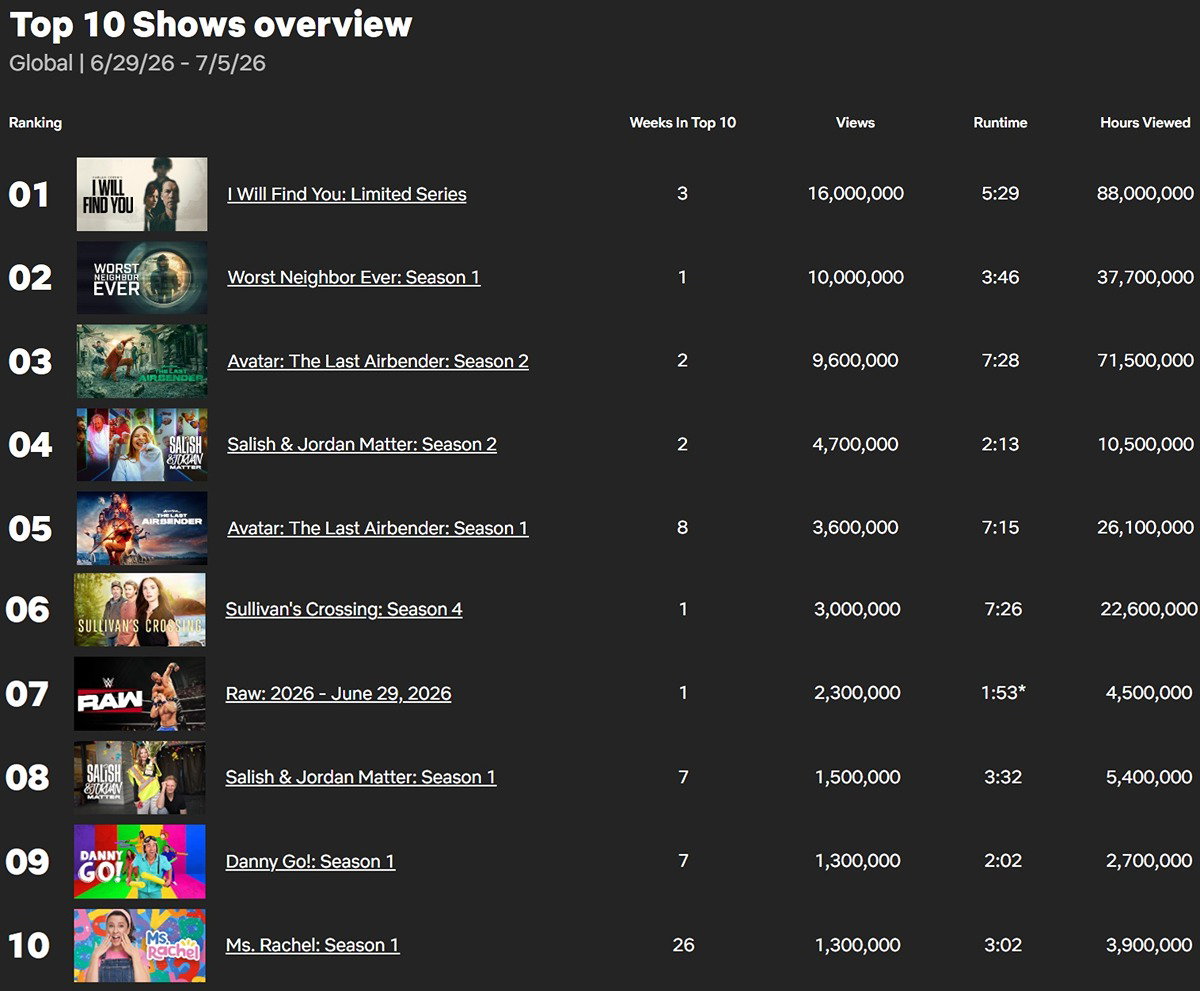
Task: Click the Hours Viewed column header
Action: [1145, 122]
